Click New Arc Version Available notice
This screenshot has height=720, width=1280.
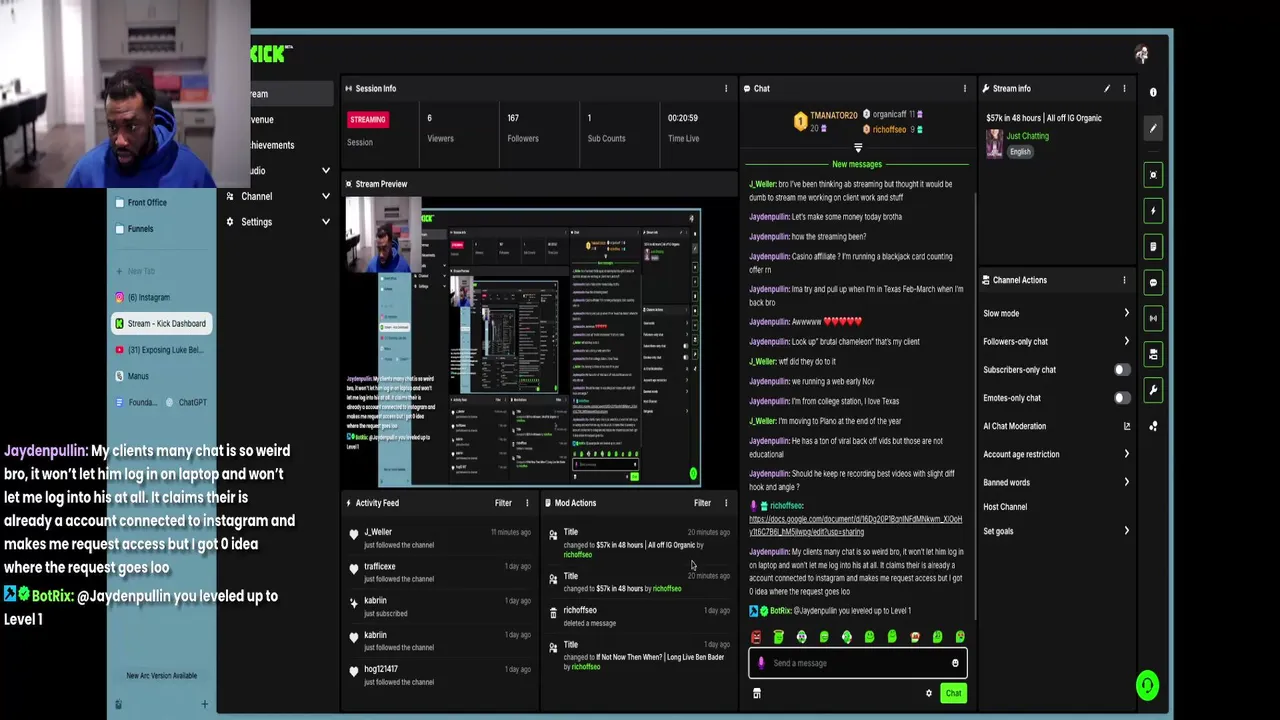[161, 676]
